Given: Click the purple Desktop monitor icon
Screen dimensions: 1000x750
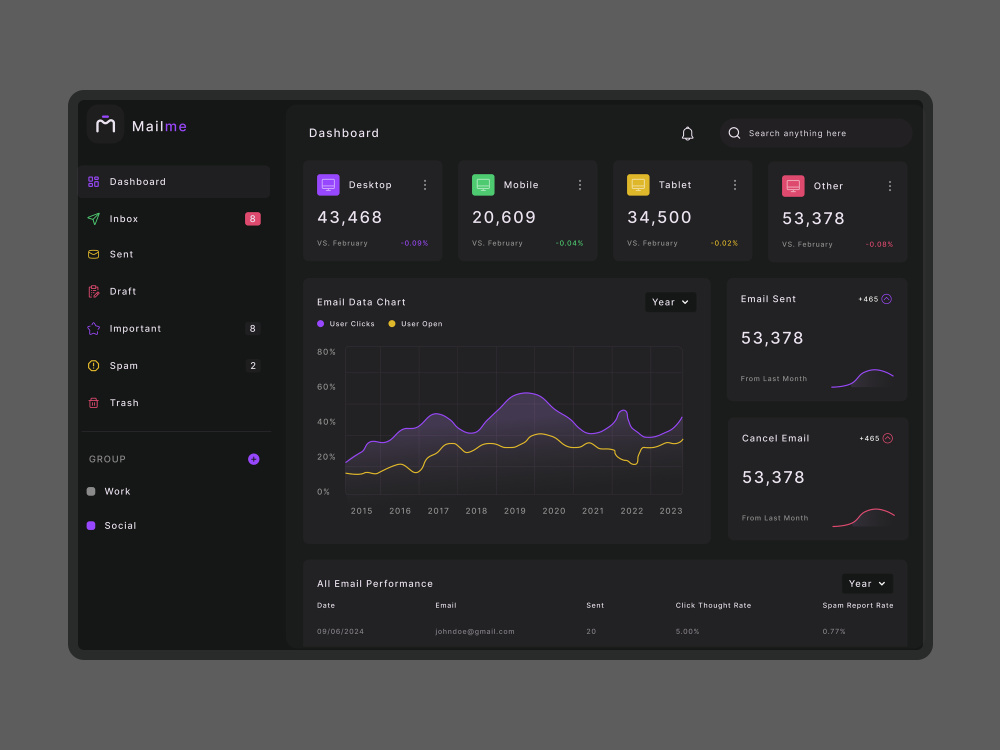Looking at the screenshot, I should pyautogui.click(x=328, y=185).
